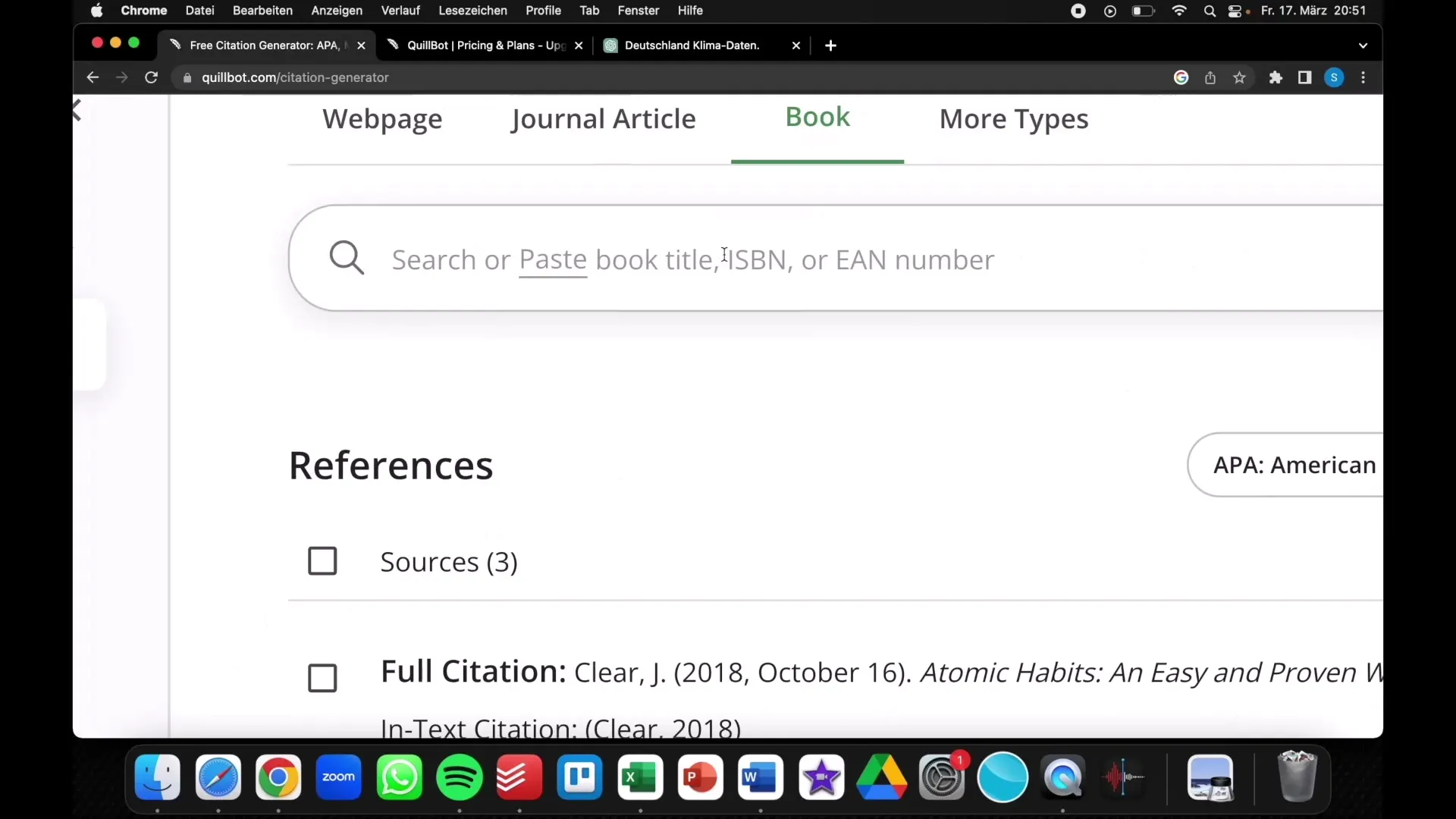Viewport: 1456px width, 819px height.
Task: Open Trello from the dock
Action: point(580,777)
